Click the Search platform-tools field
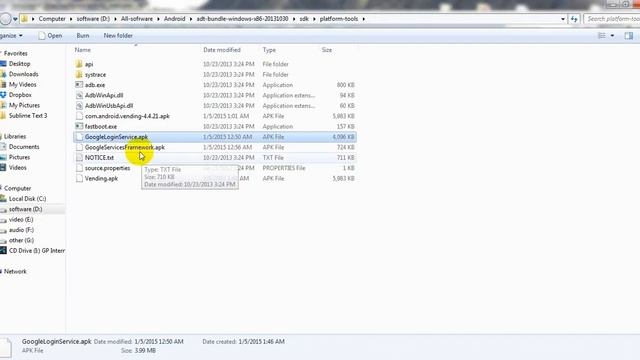This screenshot has width=640, height=360. (x=612, y=19)
